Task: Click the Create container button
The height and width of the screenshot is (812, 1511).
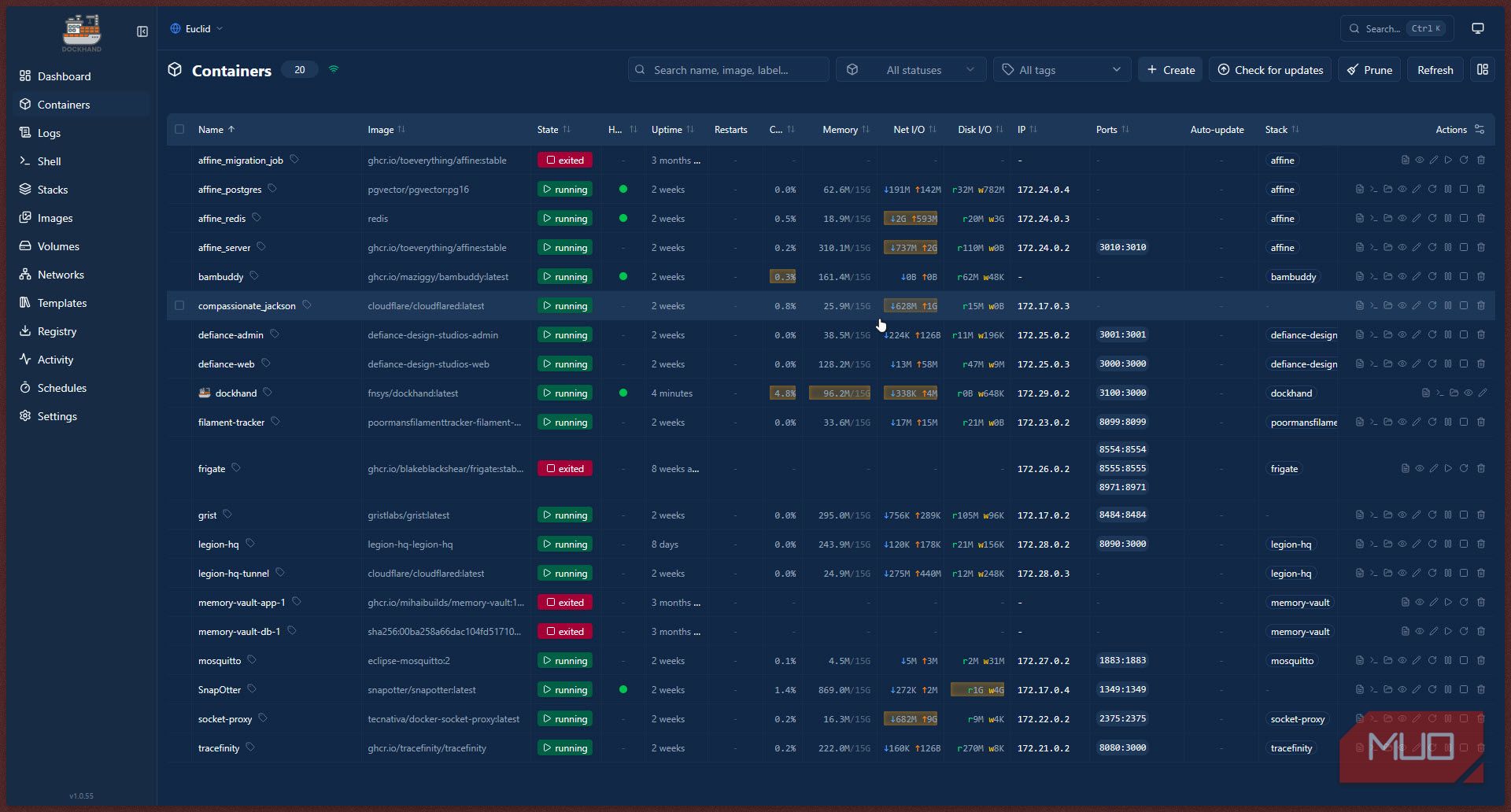Action: (1170, 69)
